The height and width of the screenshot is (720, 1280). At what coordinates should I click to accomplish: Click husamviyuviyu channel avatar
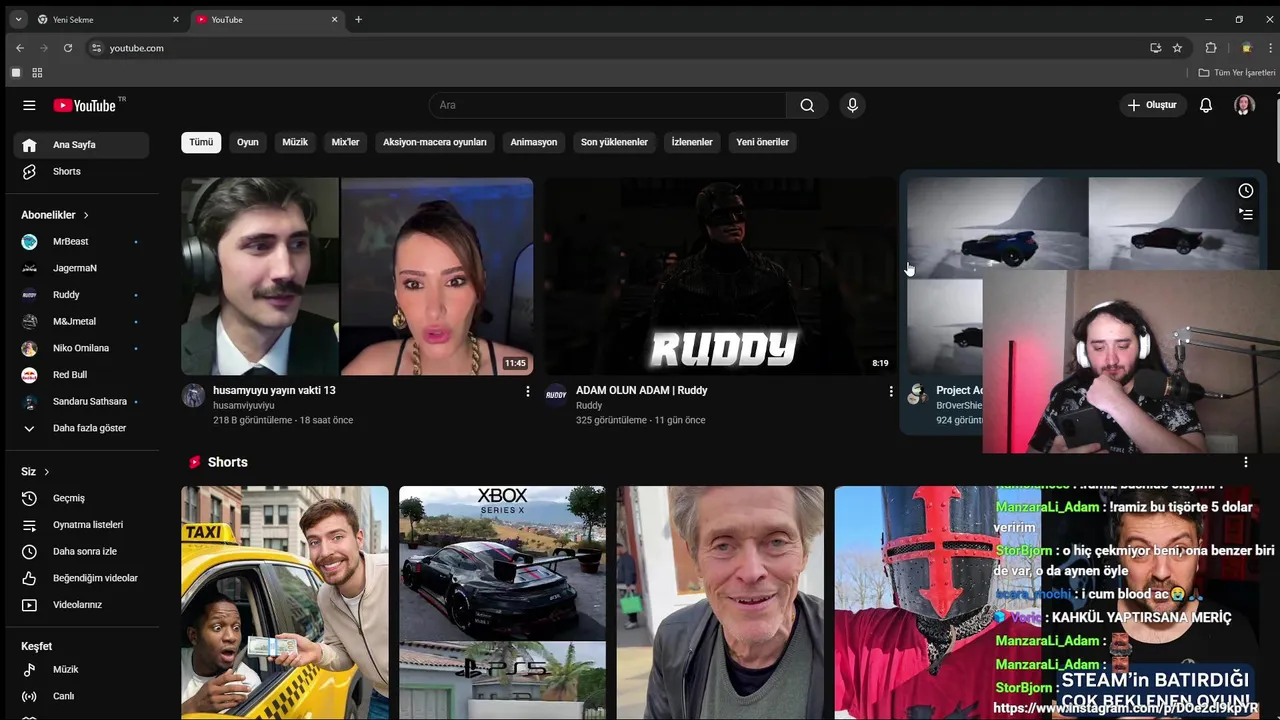click(x=193, y=395)
